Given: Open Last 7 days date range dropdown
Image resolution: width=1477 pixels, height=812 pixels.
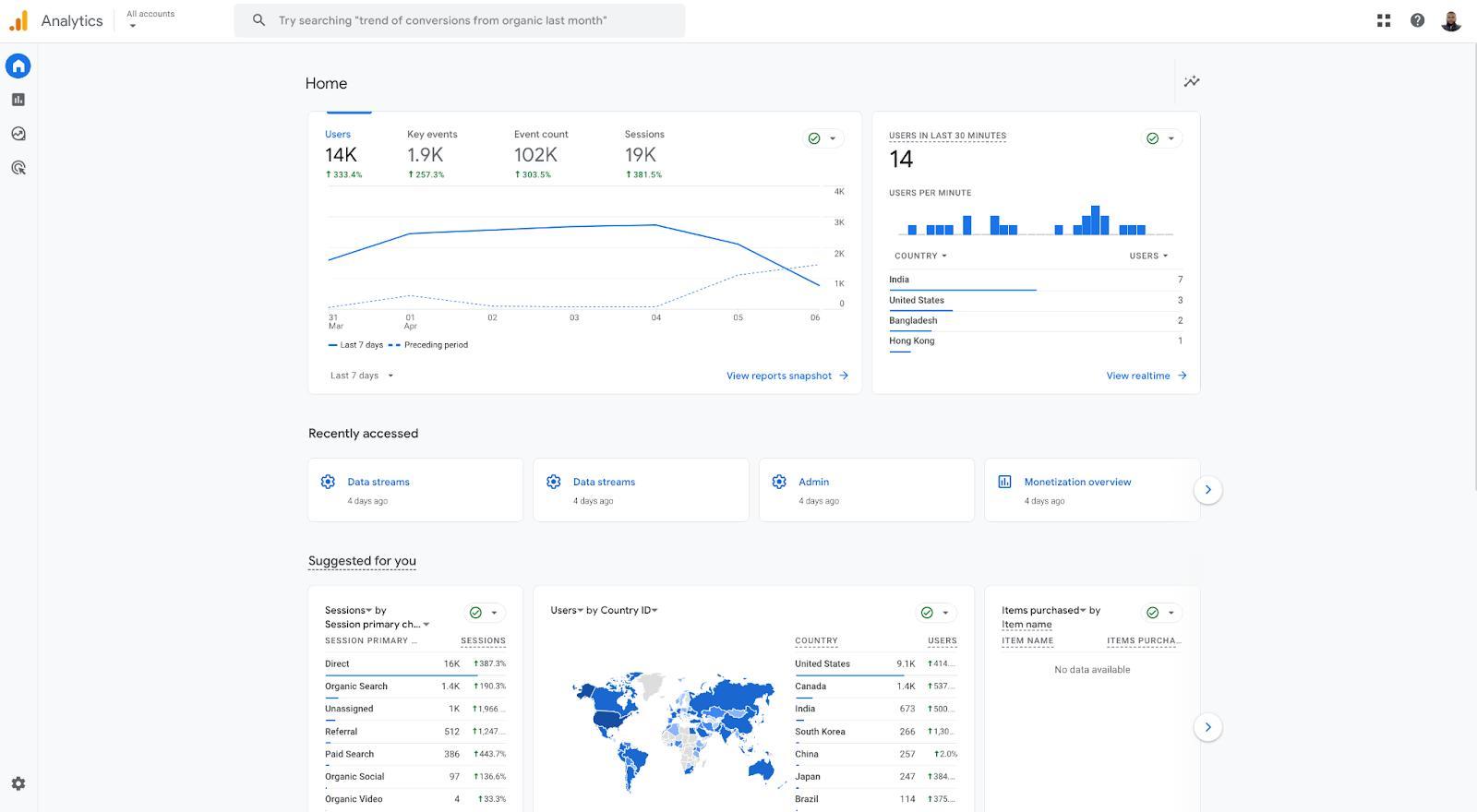Looking at the screenshot, I should [362, 376].
